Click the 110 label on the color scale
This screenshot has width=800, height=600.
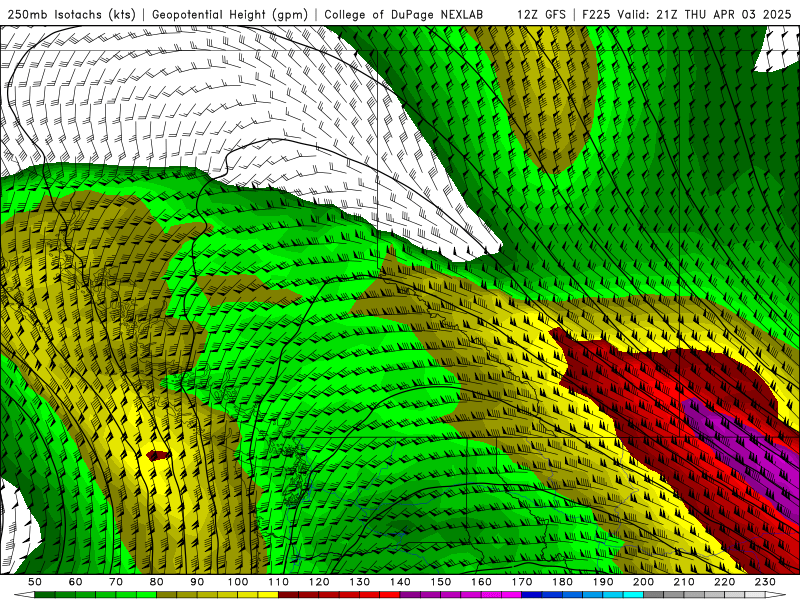click(x=279, y=582)
